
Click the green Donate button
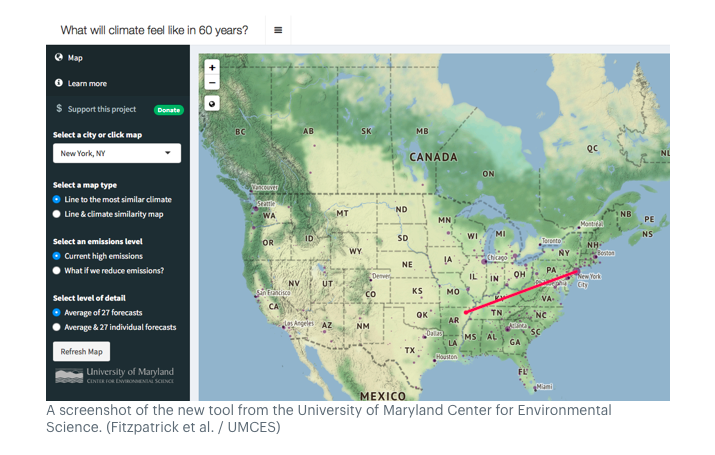[168, 109]
